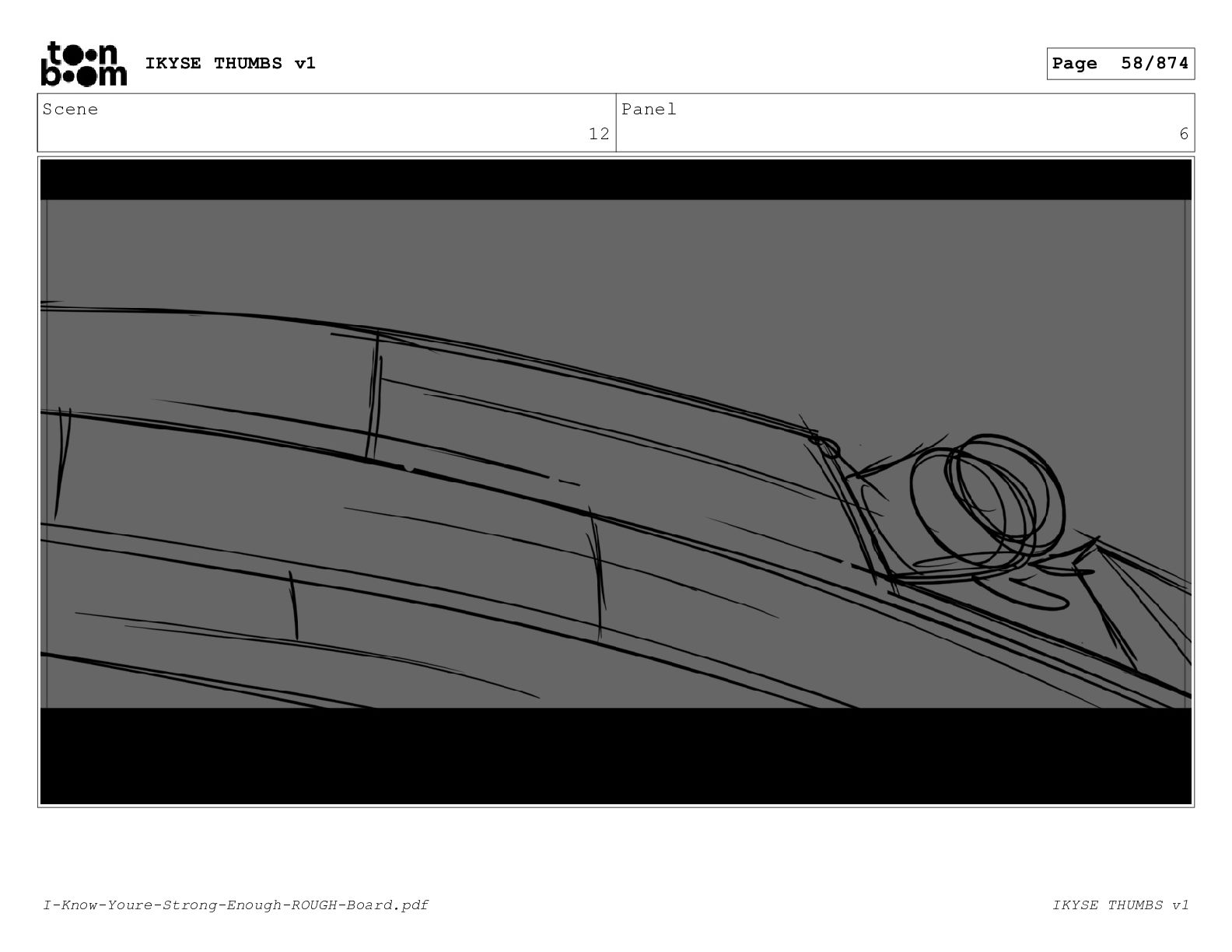Select scene number '12'

(599, 134)
